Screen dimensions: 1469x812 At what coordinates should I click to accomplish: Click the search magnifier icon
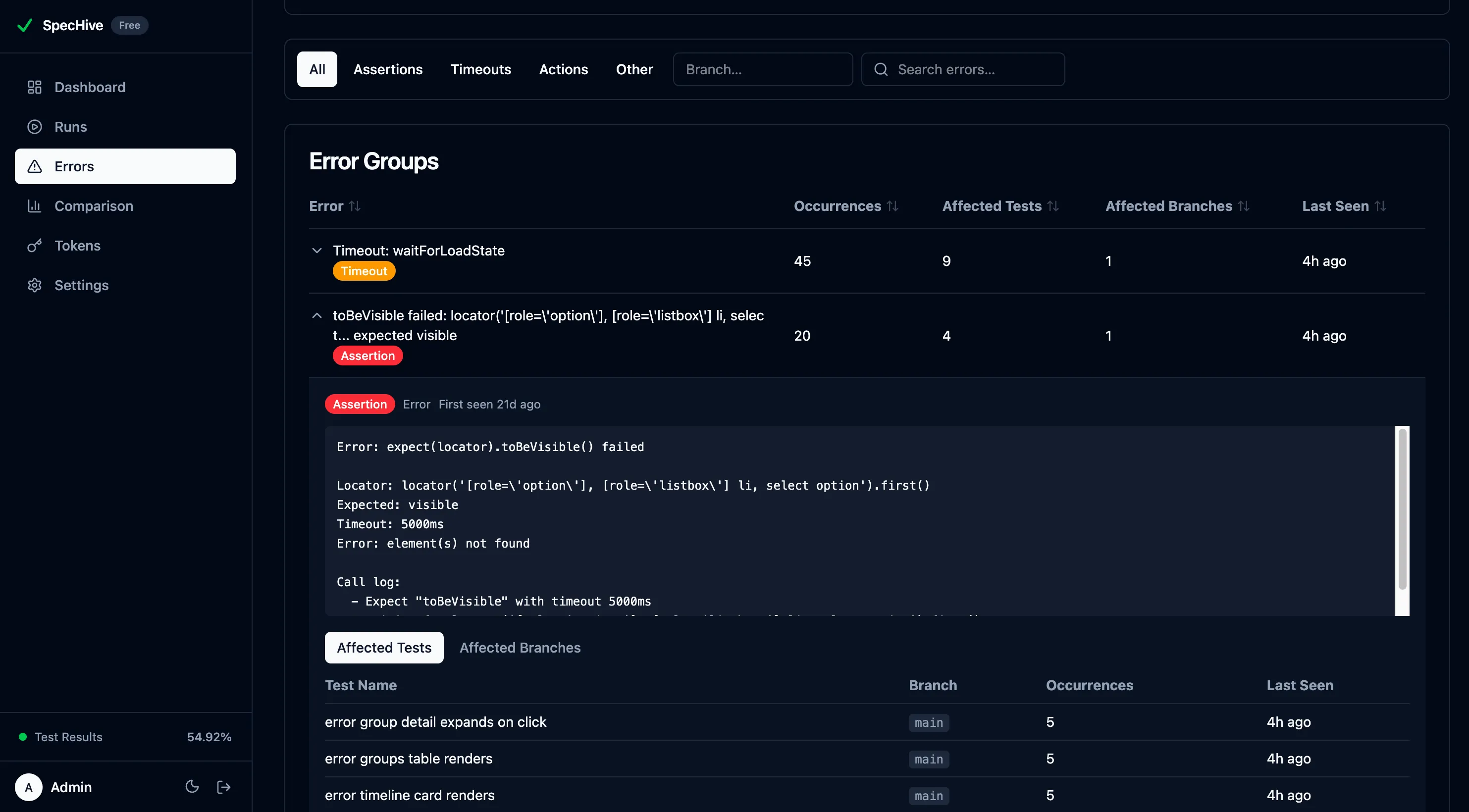click(881, 70)
